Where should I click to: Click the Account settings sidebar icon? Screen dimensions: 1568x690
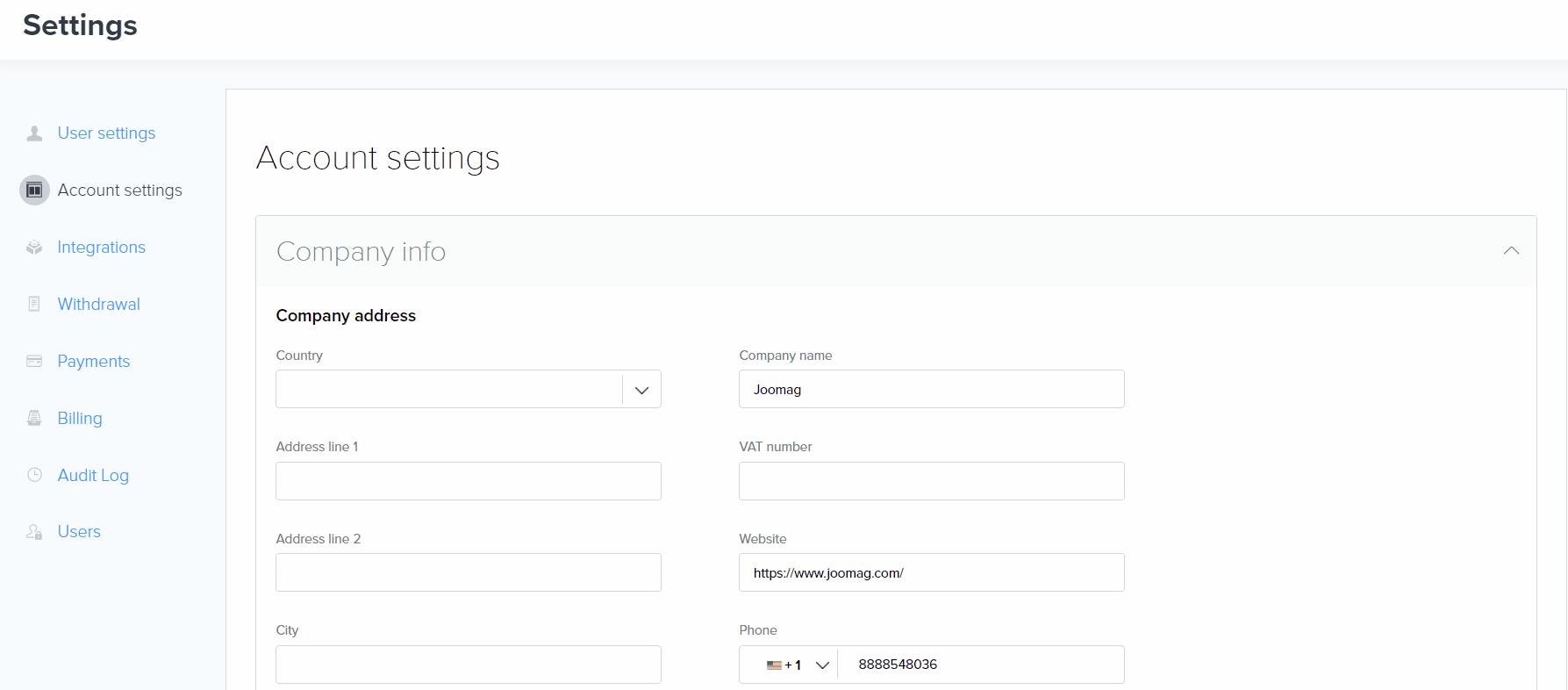click(34, 190)
